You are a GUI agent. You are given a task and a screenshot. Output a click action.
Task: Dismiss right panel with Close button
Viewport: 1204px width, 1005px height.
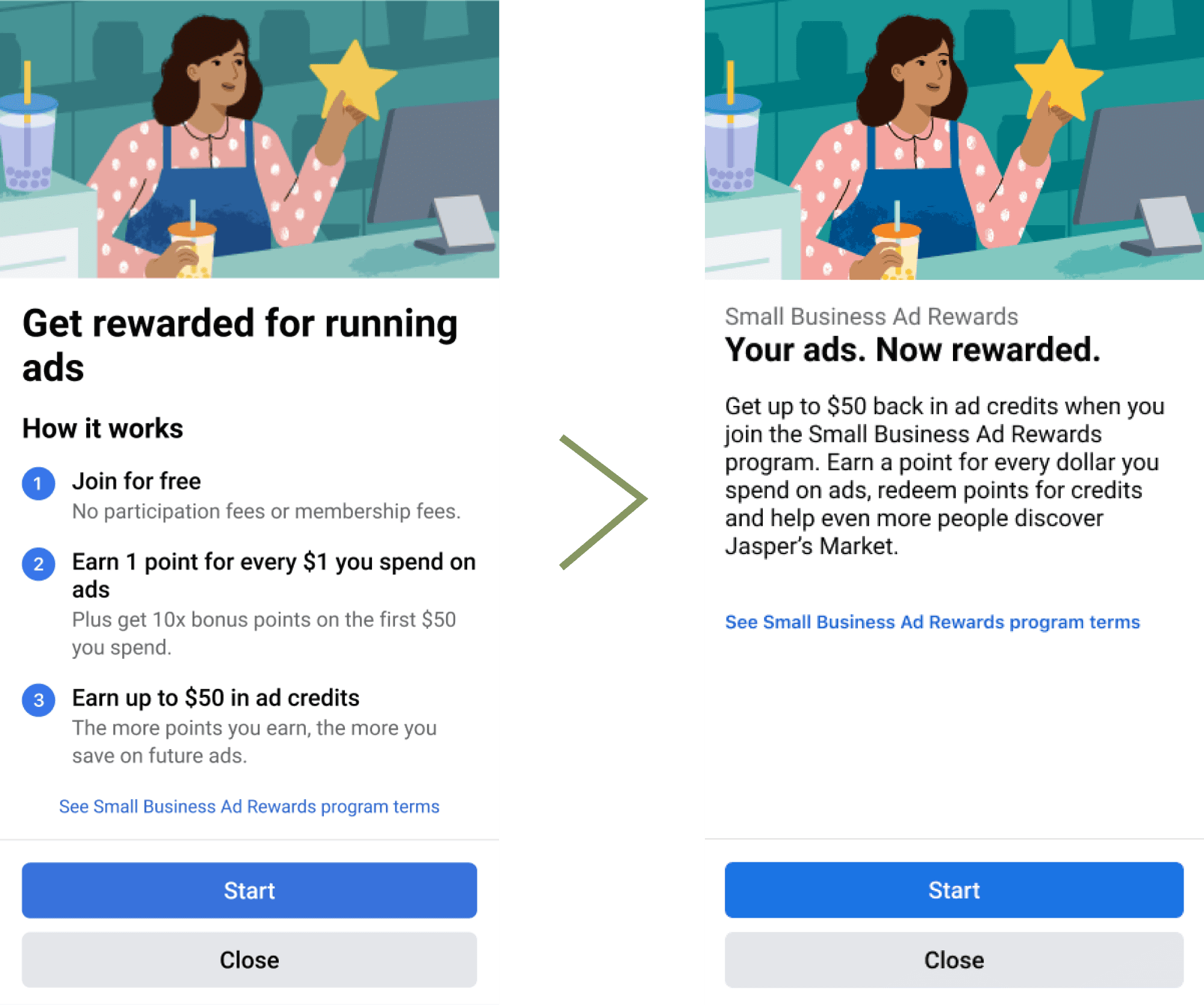(x=954, y=960)
